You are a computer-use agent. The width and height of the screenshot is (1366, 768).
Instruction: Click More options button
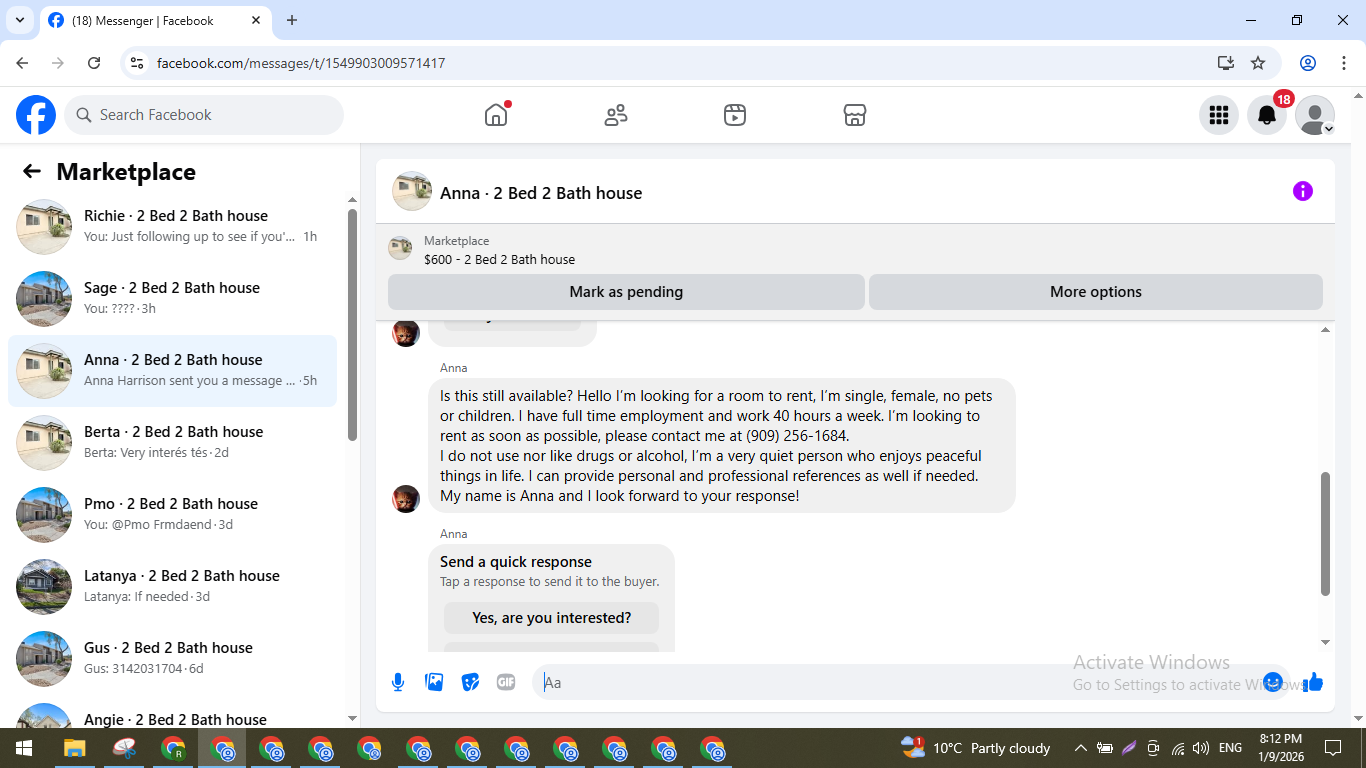1096,292
